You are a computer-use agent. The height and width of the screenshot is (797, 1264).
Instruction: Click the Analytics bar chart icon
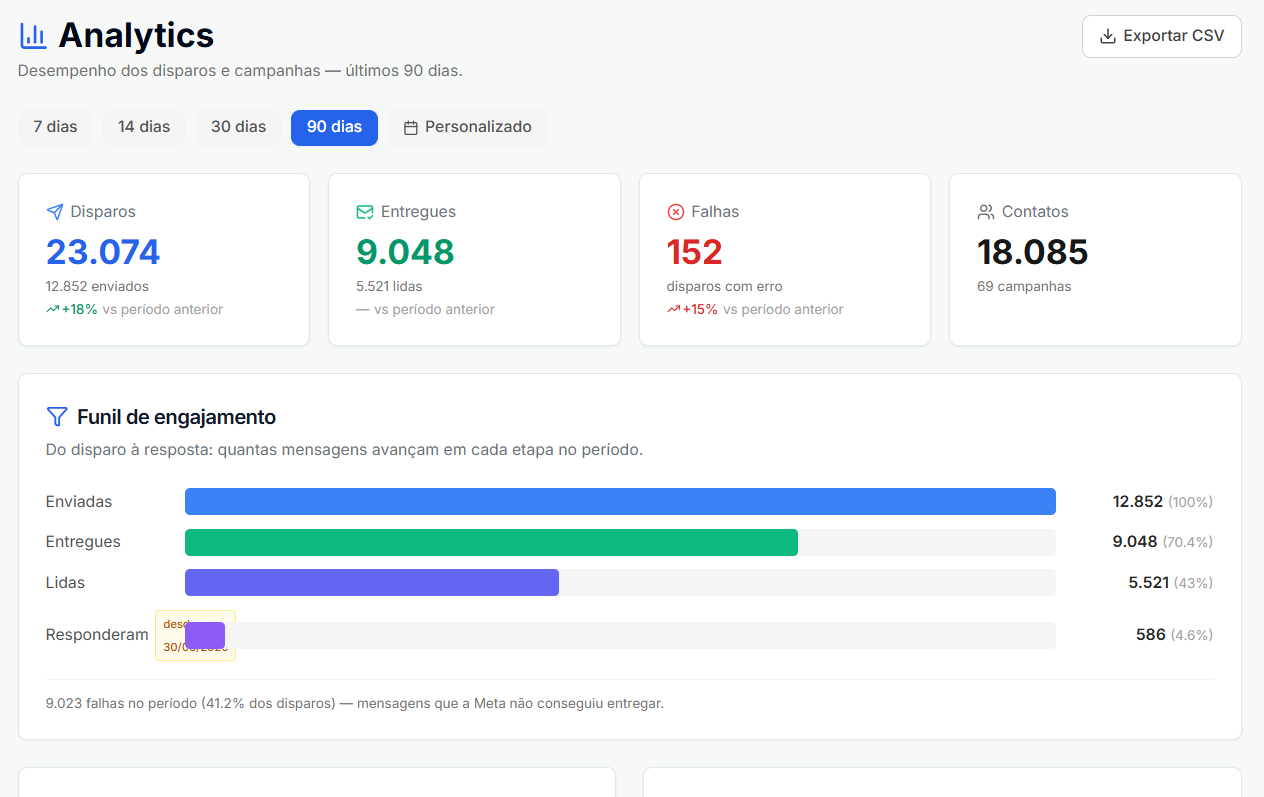pos(33,36)
